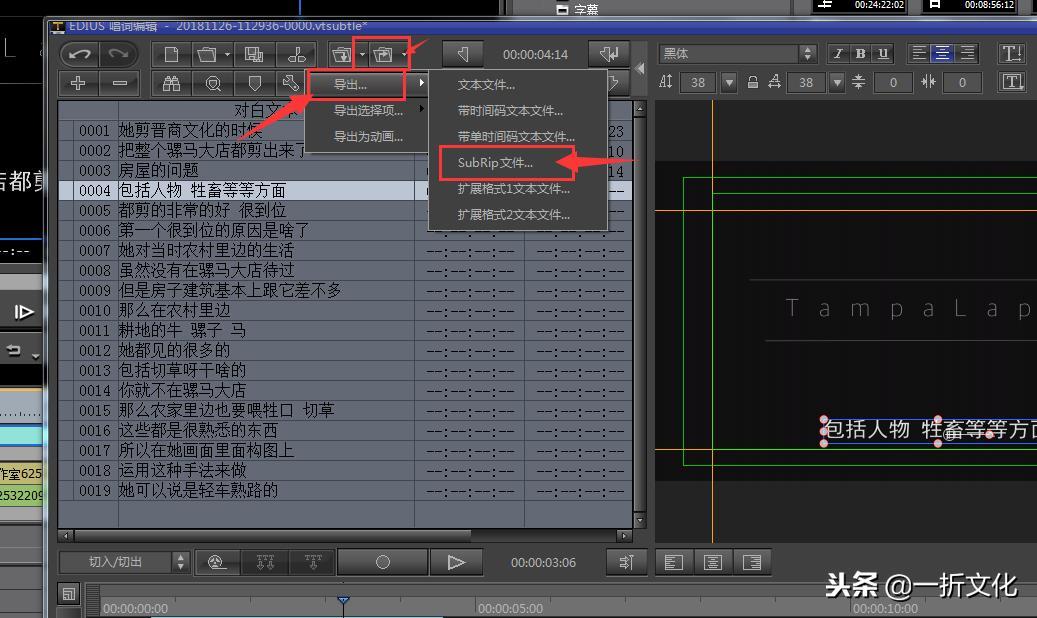Image resolution: width=1037 pixels, height=618 pixels.
Task: Select subtitle row 0007 她对当时农村里边的生活
Action: [345, 251]
